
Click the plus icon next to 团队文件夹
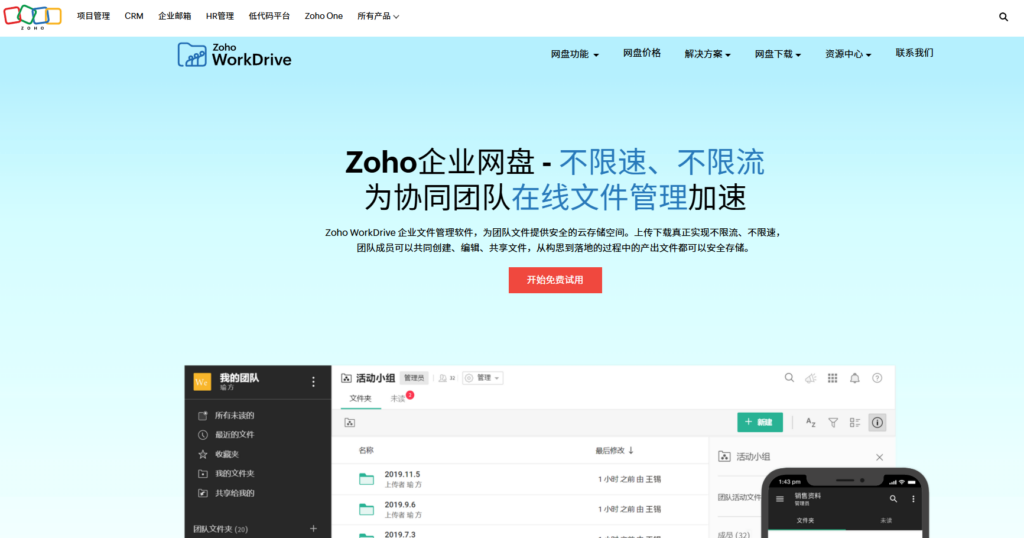(313, 528)
